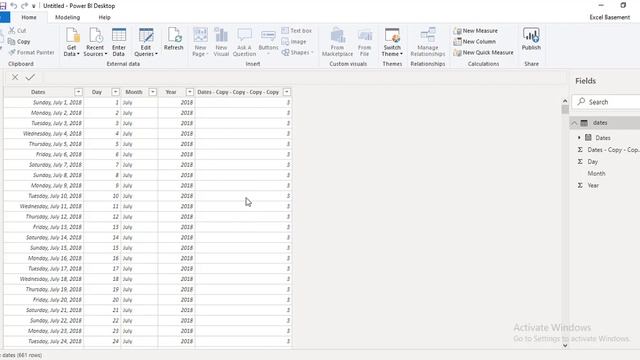The image size is (640, 360).
Task: Open the Get Data menu
Action: coord(71,42)
